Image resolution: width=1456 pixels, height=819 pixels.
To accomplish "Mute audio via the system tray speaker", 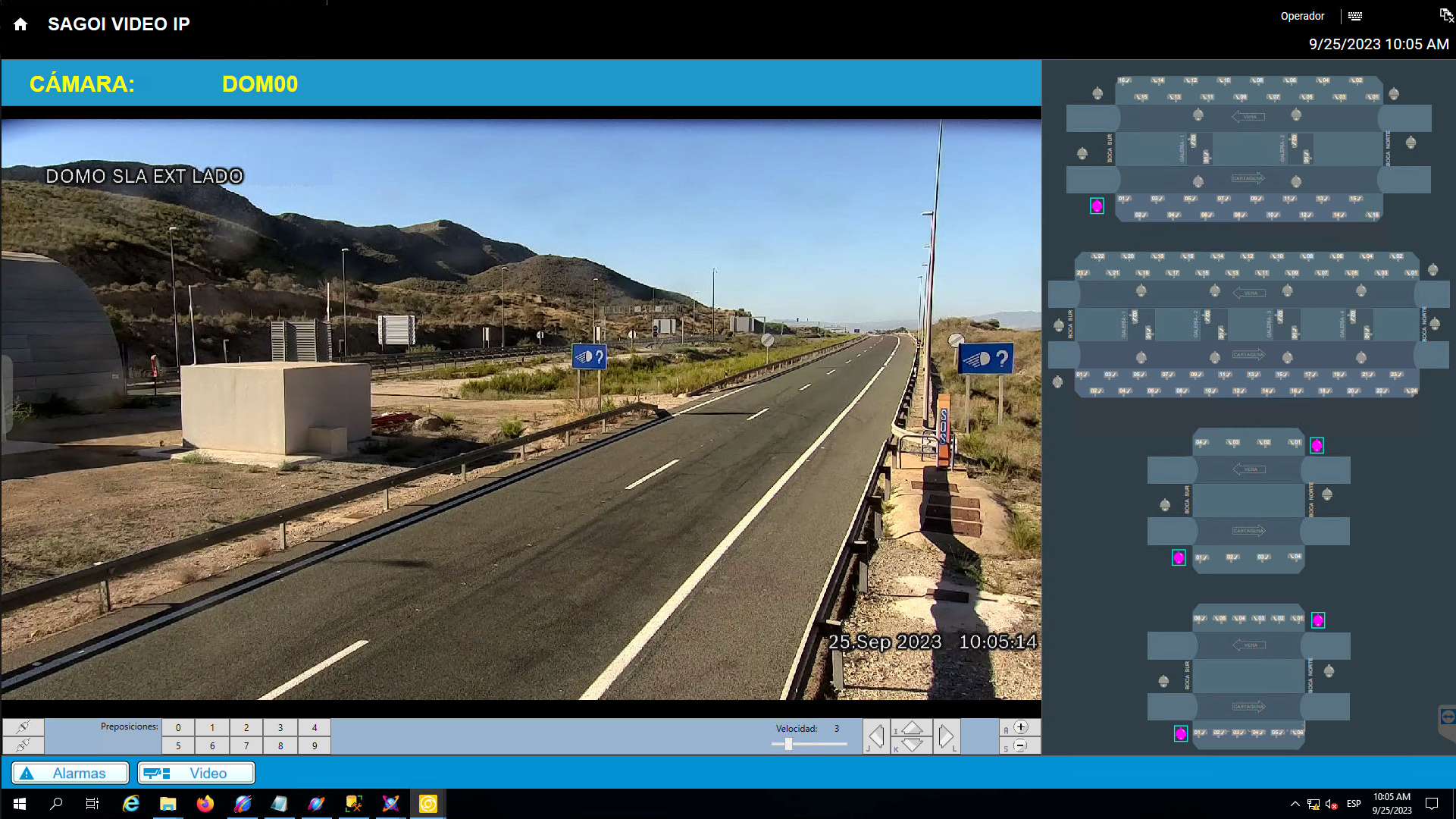I will tap(1332, 803).
